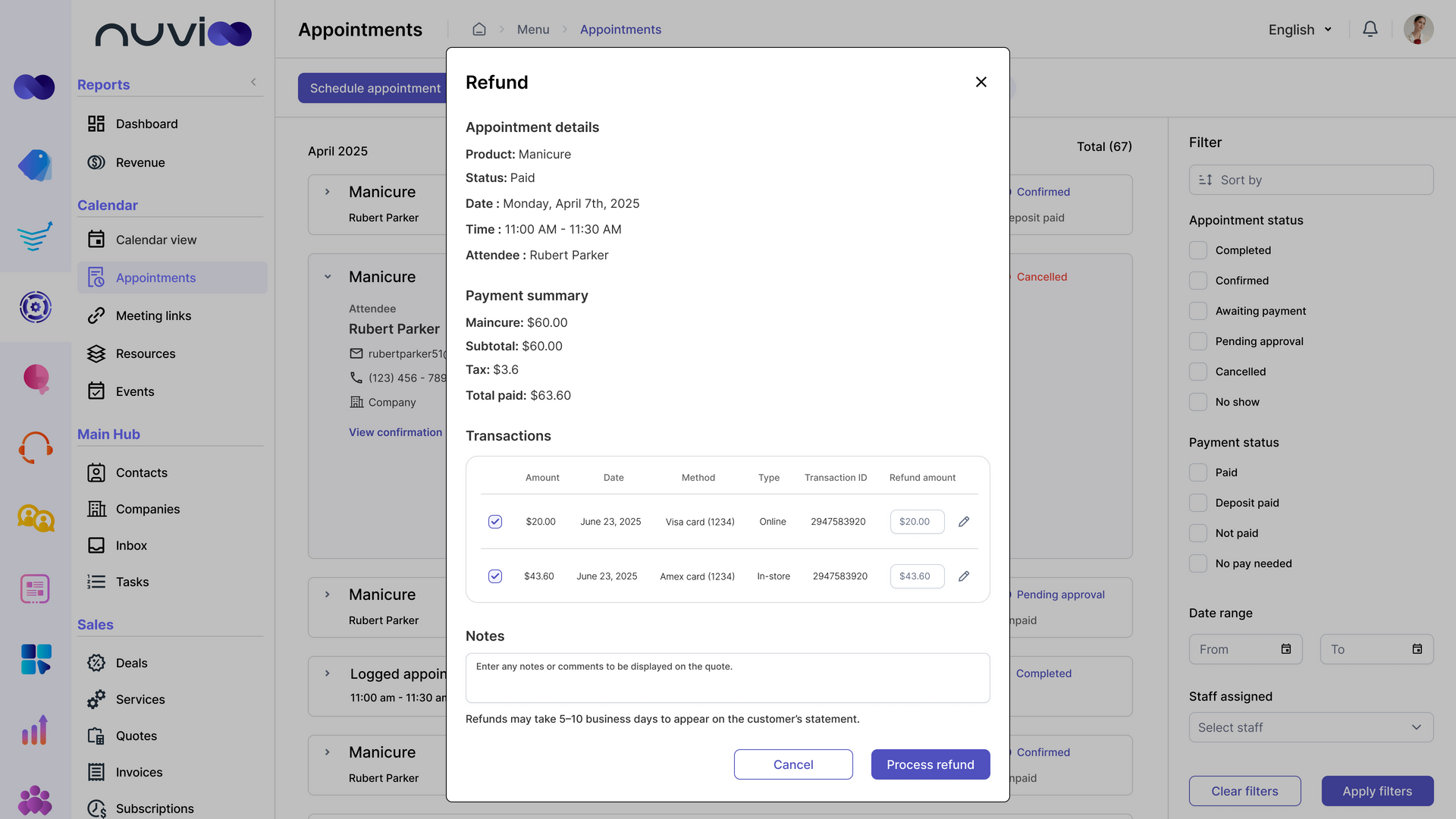The image size is (1456, 819).
Task: Navigate to Menu in the breadcrumb
Action: click(532, 29)
